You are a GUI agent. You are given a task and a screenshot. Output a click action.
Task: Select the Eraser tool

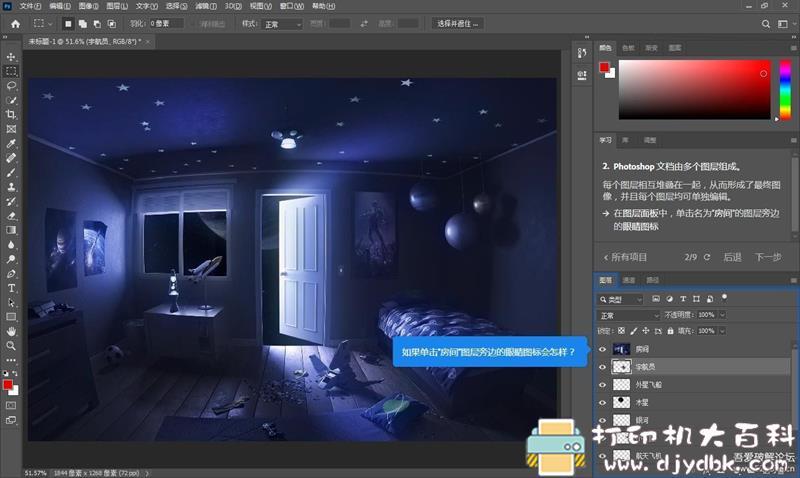tap(11, 216)
